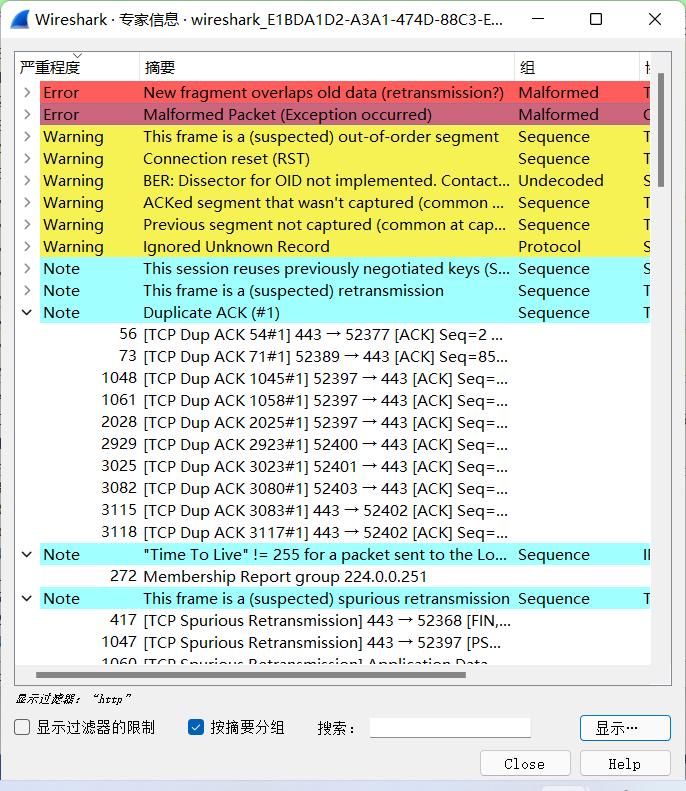This screenshot has height=791, width=686.
Task: Select packet 3082 Dup ACK 3080#1 row
Action: point(333,488)
